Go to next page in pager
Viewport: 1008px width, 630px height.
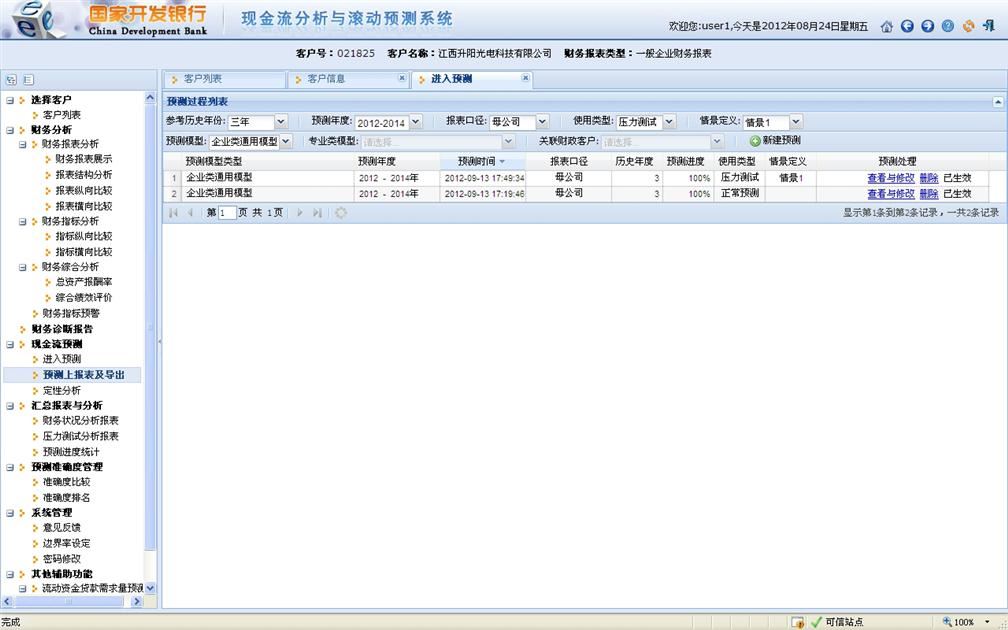pyautogui.click(x=300, y=213)
